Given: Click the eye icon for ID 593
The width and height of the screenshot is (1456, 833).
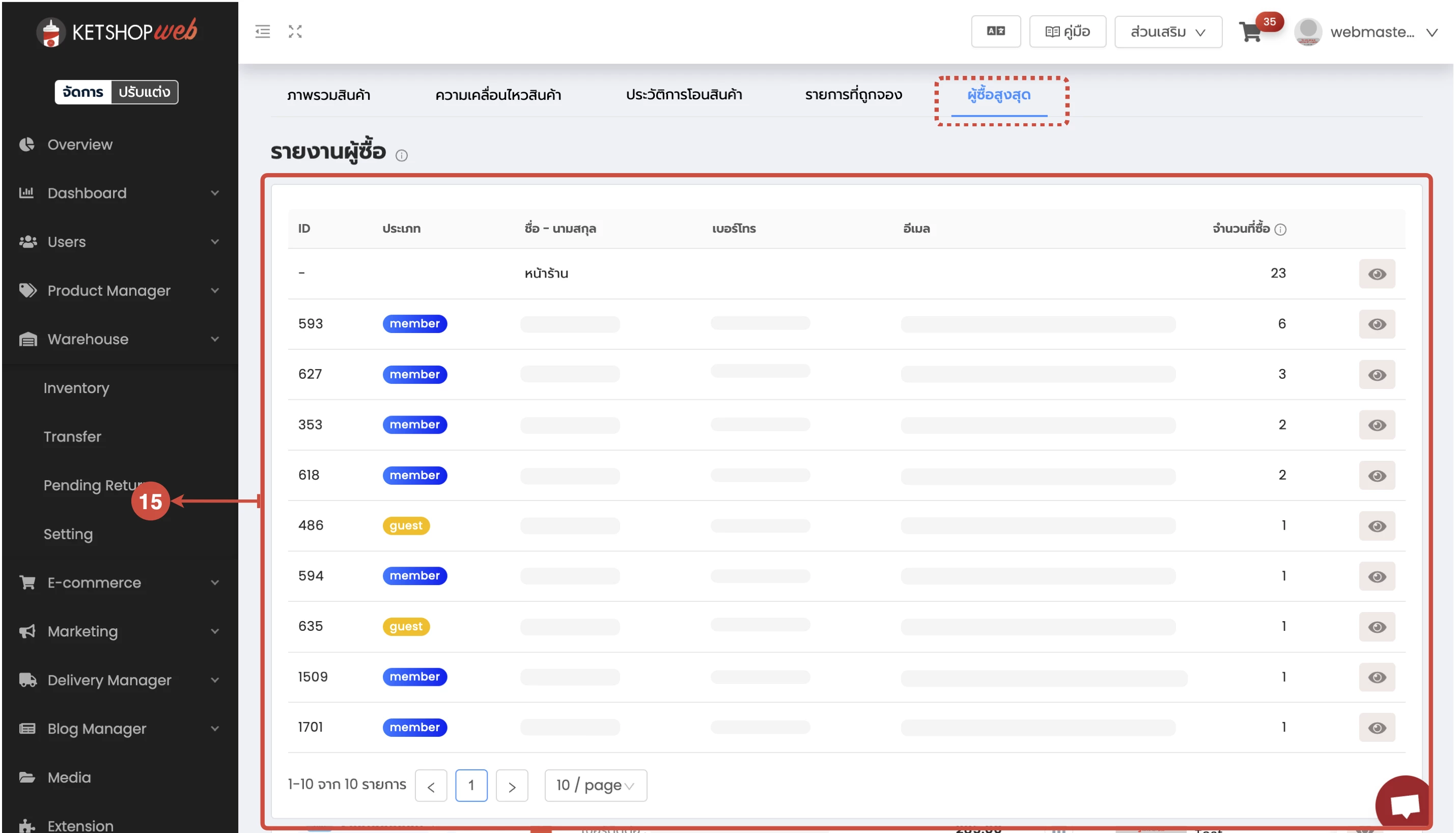Looking at the screenshot, I should click(1377, 324).
